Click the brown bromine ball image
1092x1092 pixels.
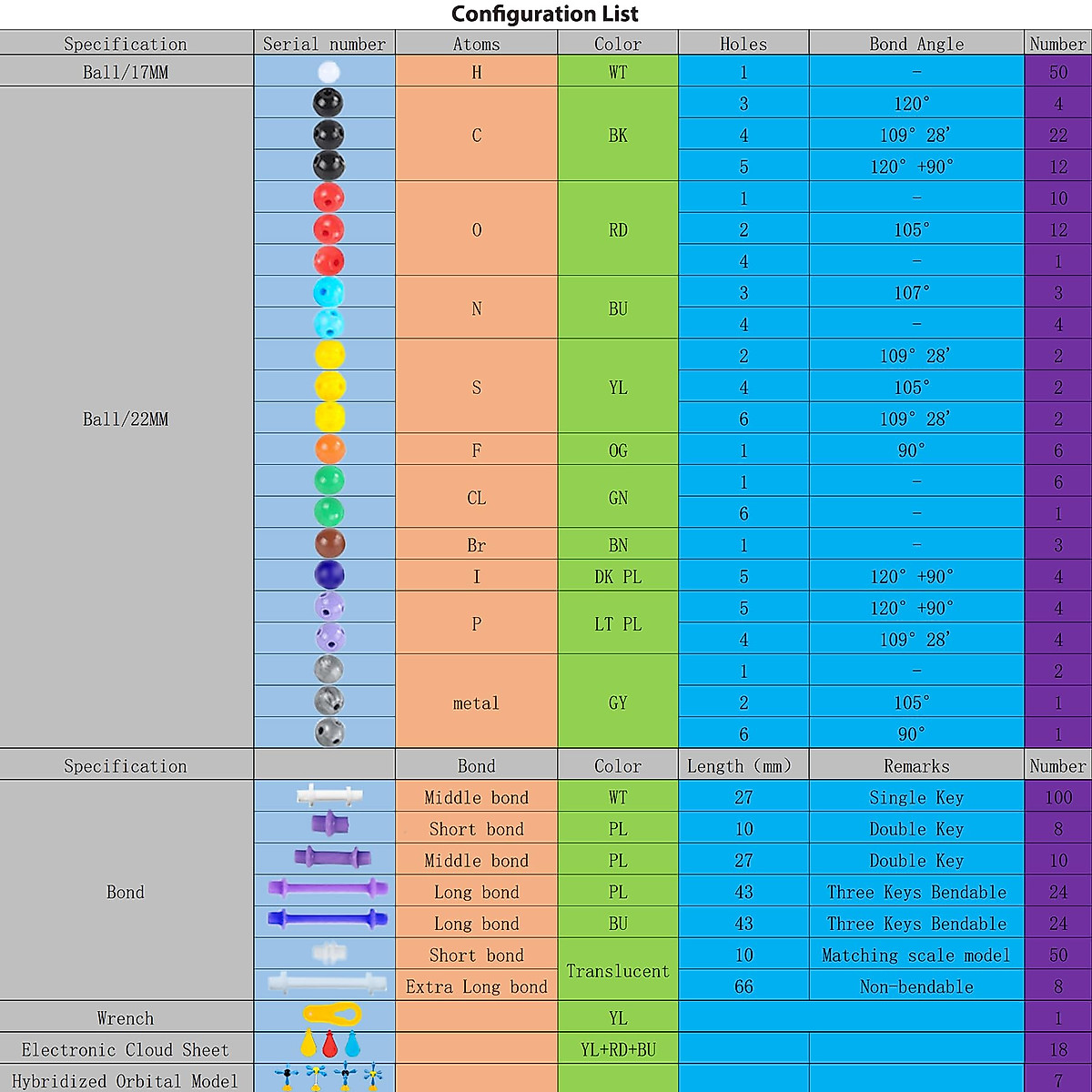click(329, 544)
